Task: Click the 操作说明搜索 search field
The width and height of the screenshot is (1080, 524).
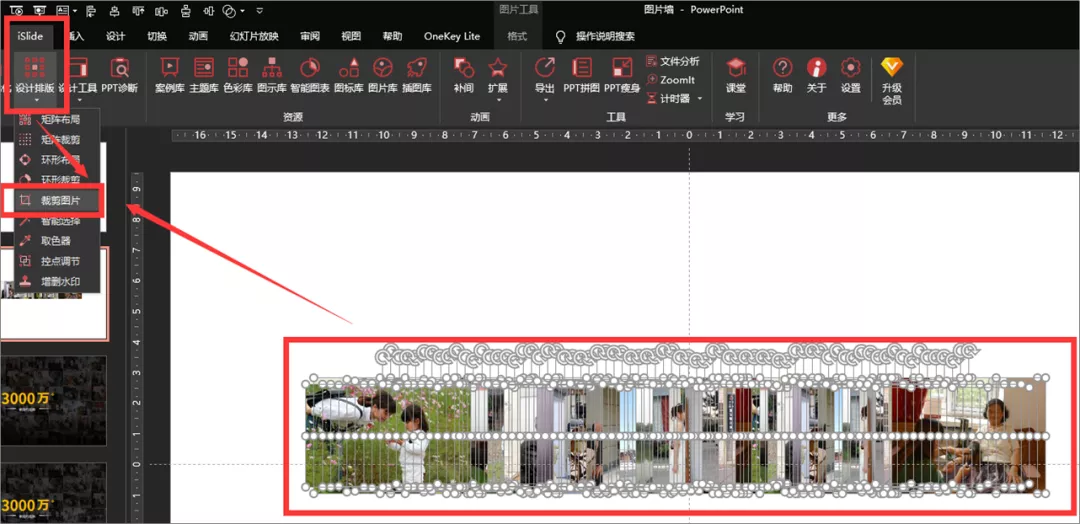Action: pyautogui.click(x=605, y=36)
